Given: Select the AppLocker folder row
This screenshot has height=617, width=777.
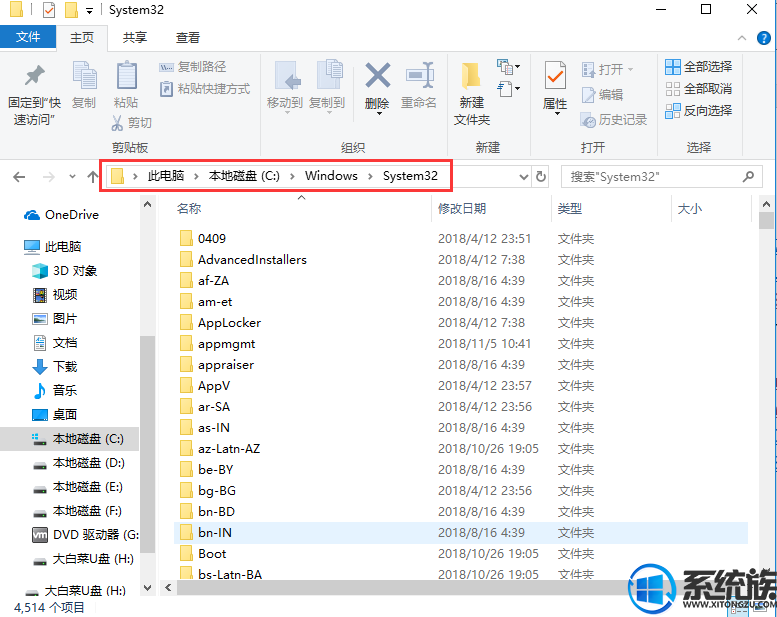Looking at the screenshot, I should (461, 323).
